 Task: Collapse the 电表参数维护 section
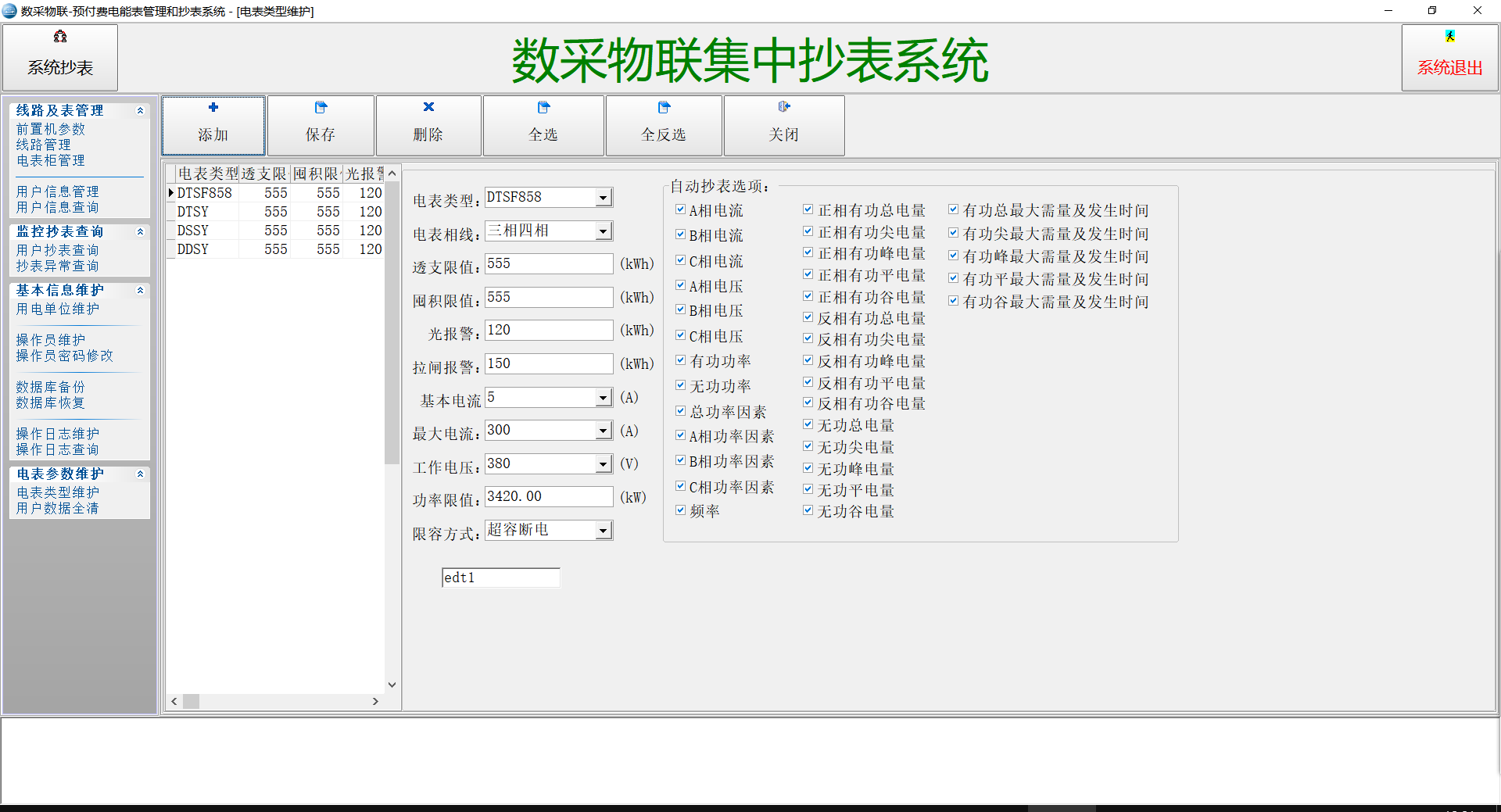(x=140, y=474)
